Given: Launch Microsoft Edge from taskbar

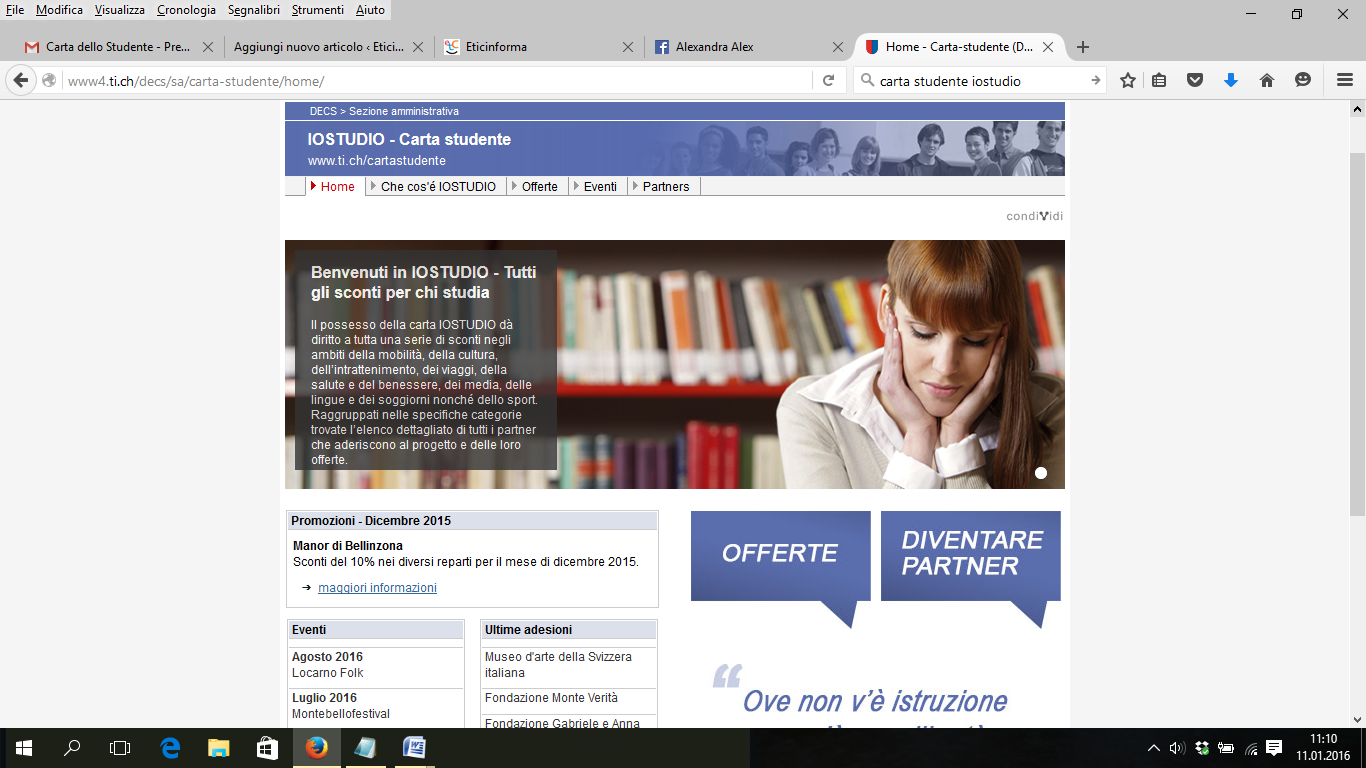Looking at the screenshot, I should [170, 748].
